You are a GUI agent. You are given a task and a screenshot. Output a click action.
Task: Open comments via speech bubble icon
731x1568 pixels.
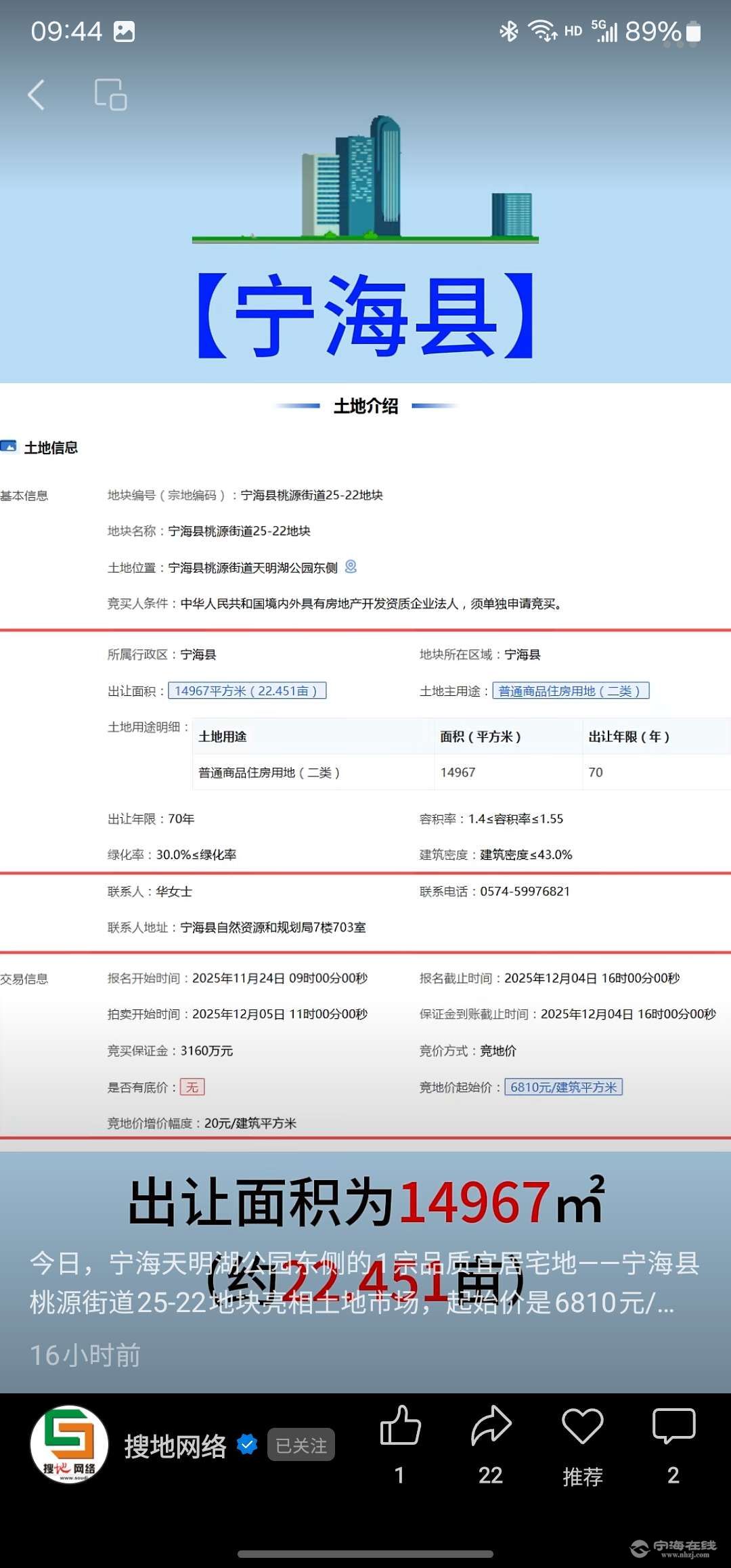[673, 1426]
